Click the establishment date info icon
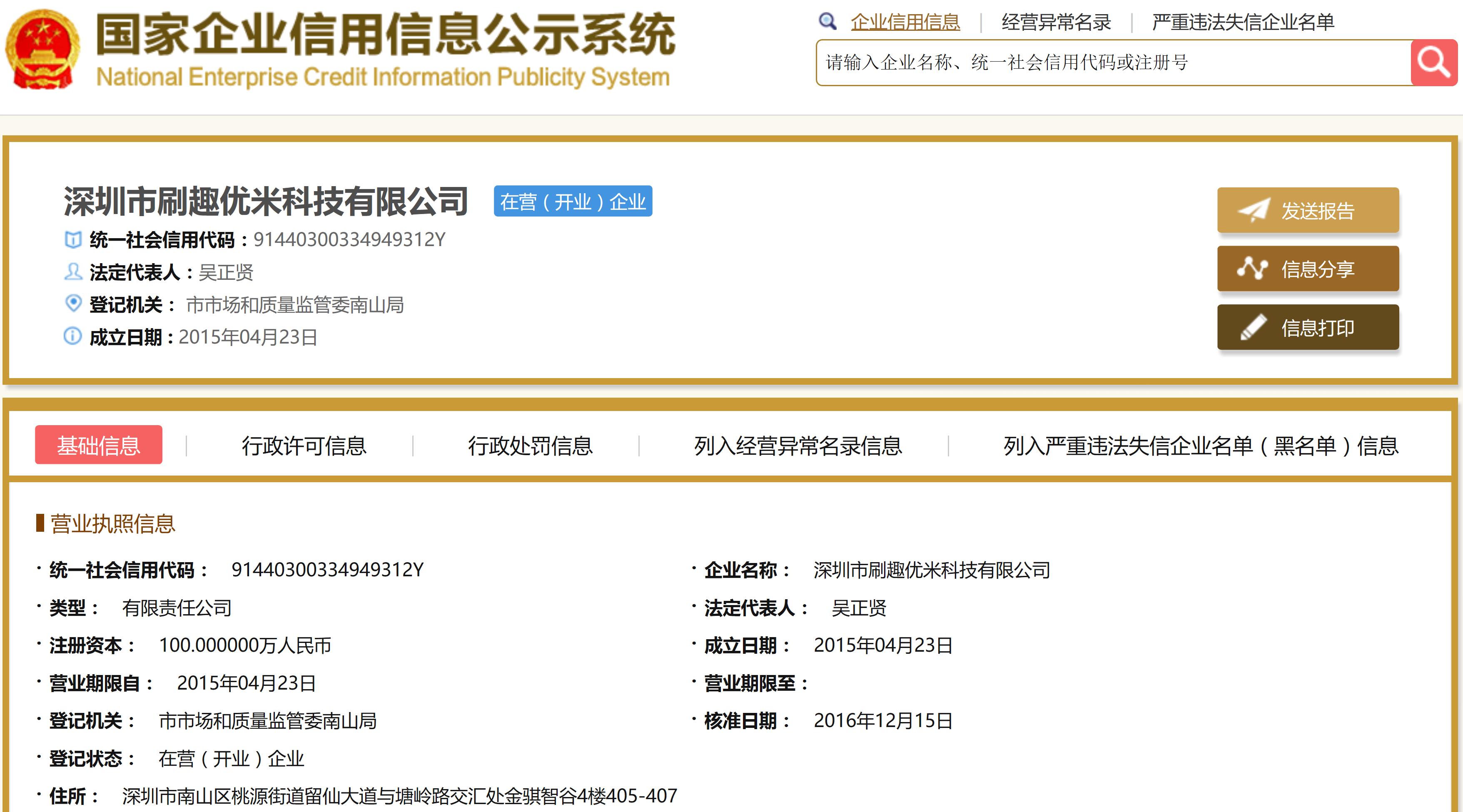Image resolution: width=1463 pixels, height=812 pixels. tap(73, 336)
